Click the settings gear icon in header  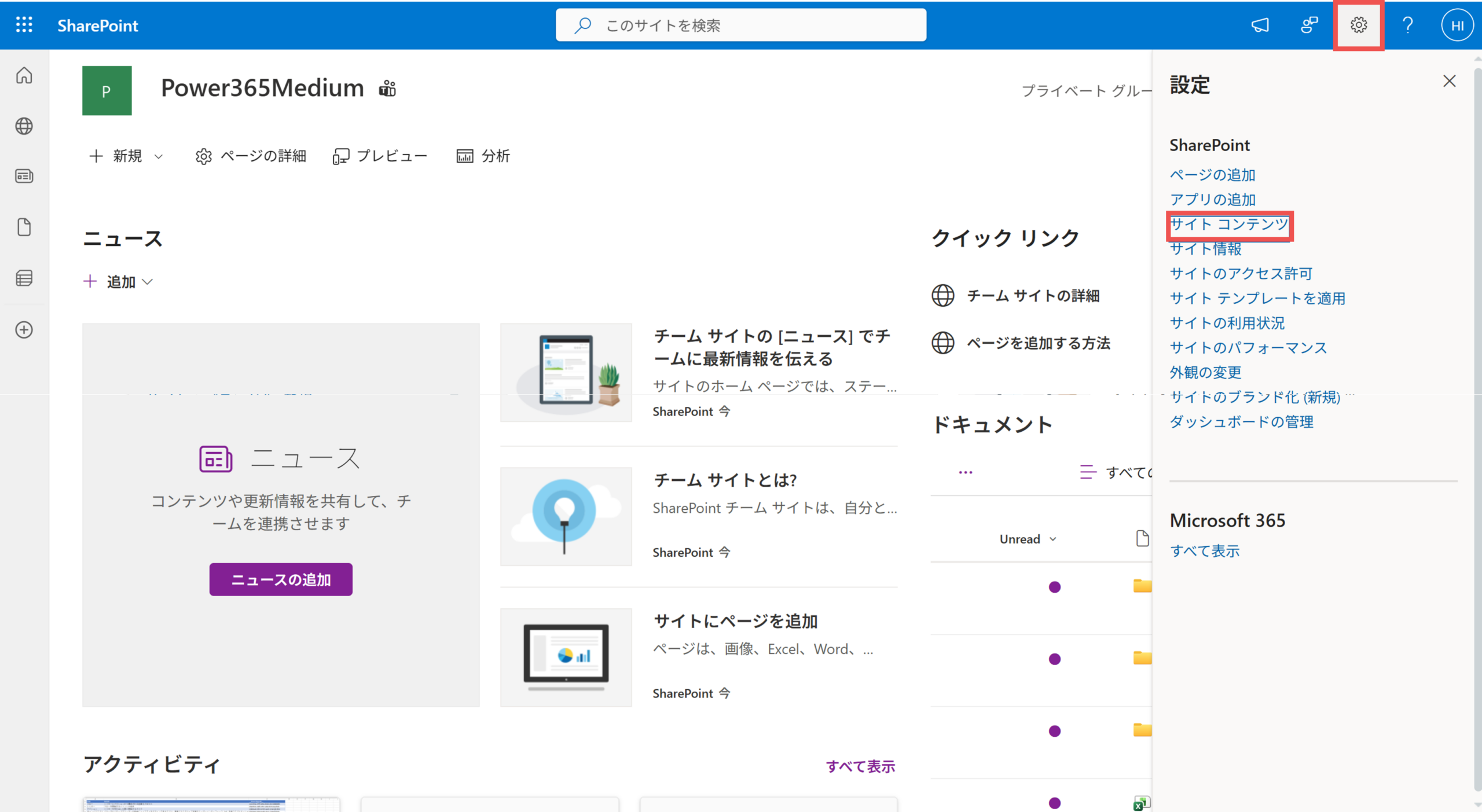coord(1358,25)
